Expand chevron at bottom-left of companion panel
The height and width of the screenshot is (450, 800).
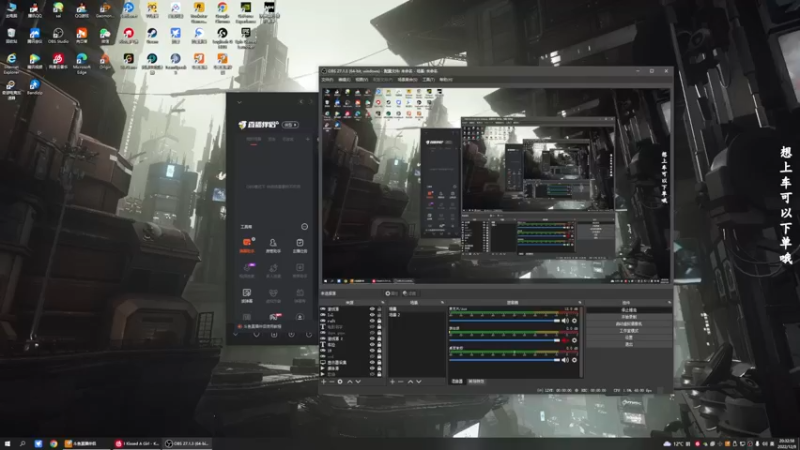point(235,335)
